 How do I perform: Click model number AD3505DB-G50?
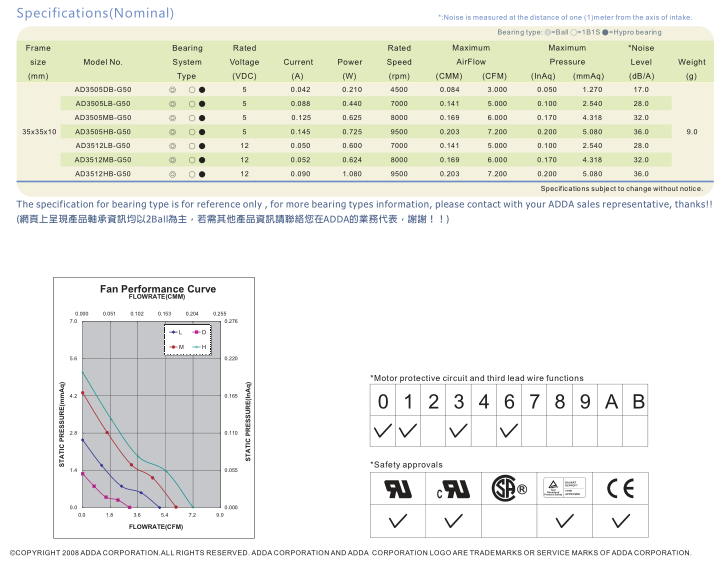pyautogui.click(x=103, y=90)
